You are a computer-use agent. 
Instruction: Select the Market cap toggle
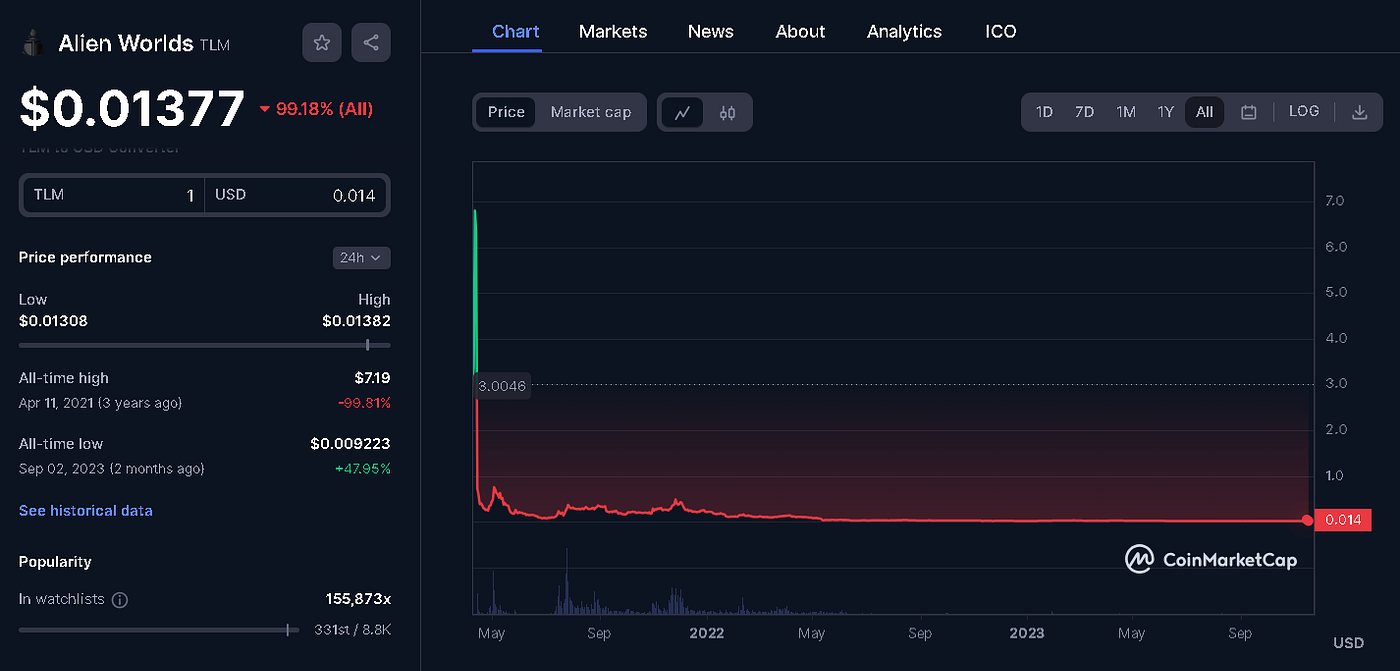pos(591,112)
